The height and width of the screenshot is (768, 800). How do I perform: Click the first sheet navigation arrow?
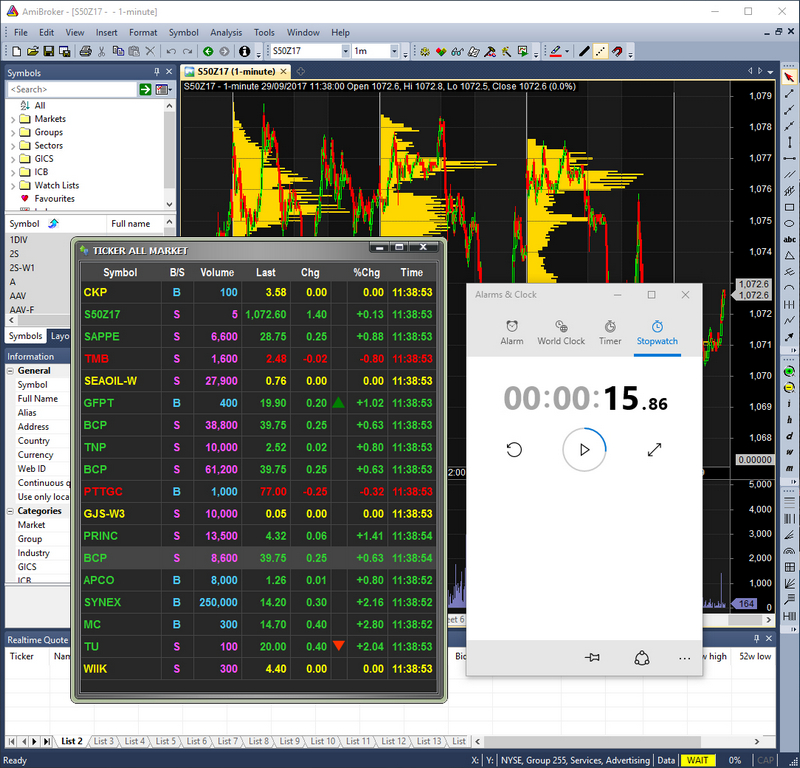tap(11, 741)
